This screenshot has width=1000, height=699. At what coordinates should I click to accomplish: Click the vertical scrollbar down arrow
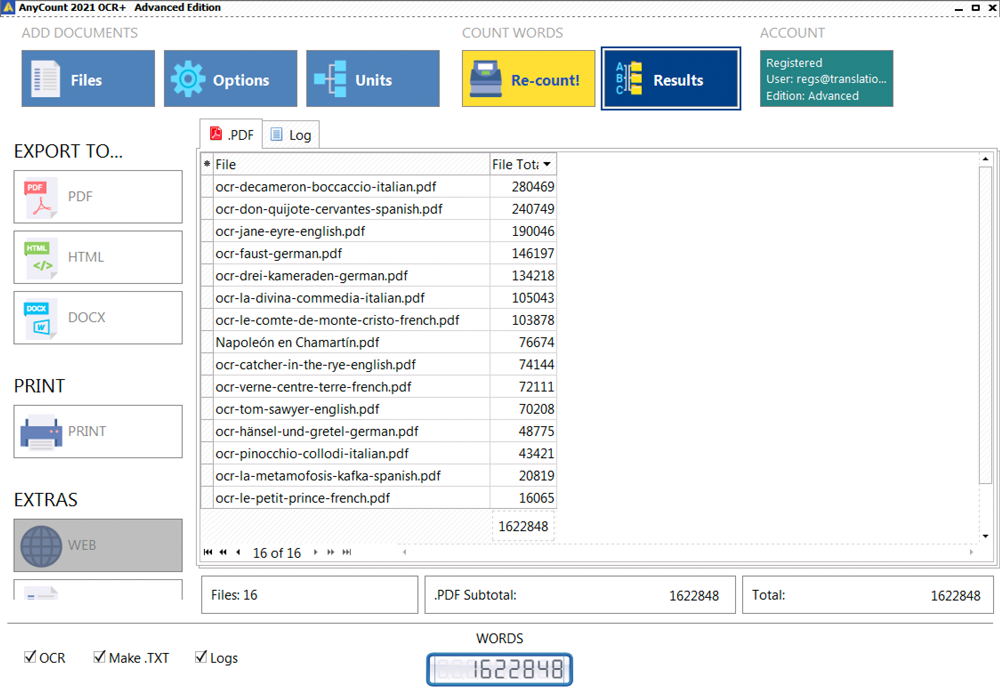coord(985,536)
